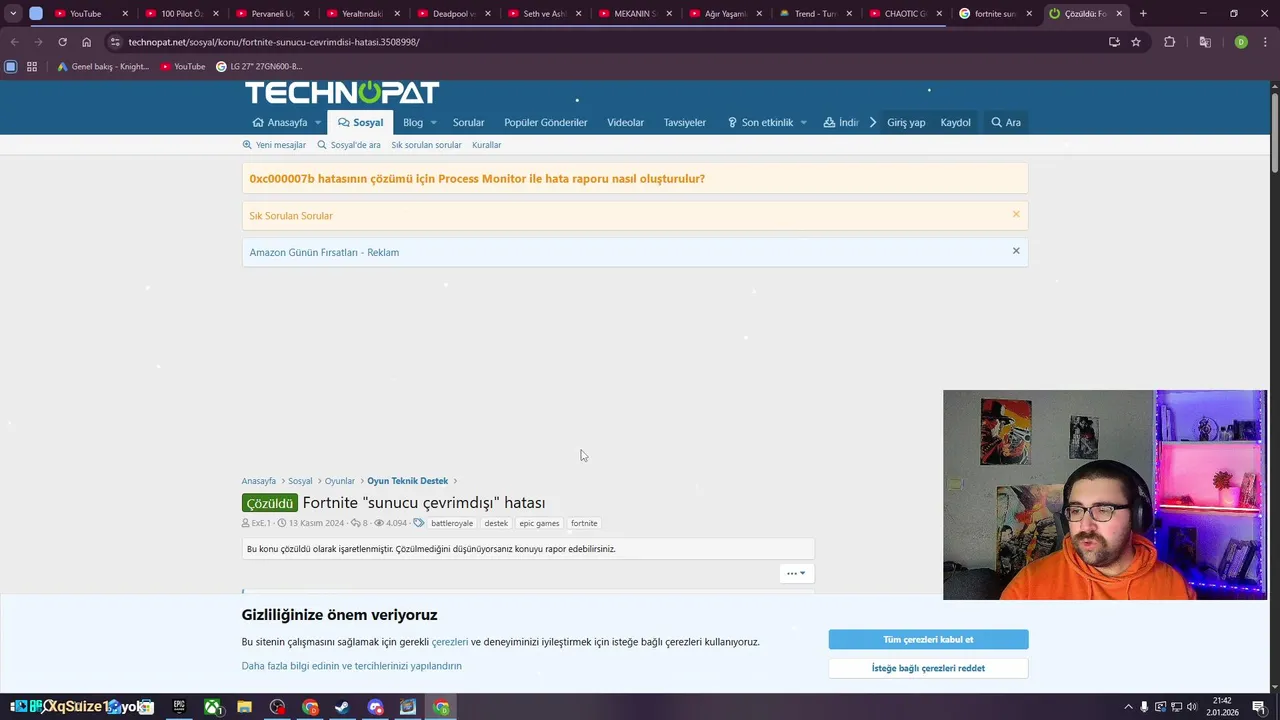Click Kaydol link
1280x720 pixels.
(955, 122)
